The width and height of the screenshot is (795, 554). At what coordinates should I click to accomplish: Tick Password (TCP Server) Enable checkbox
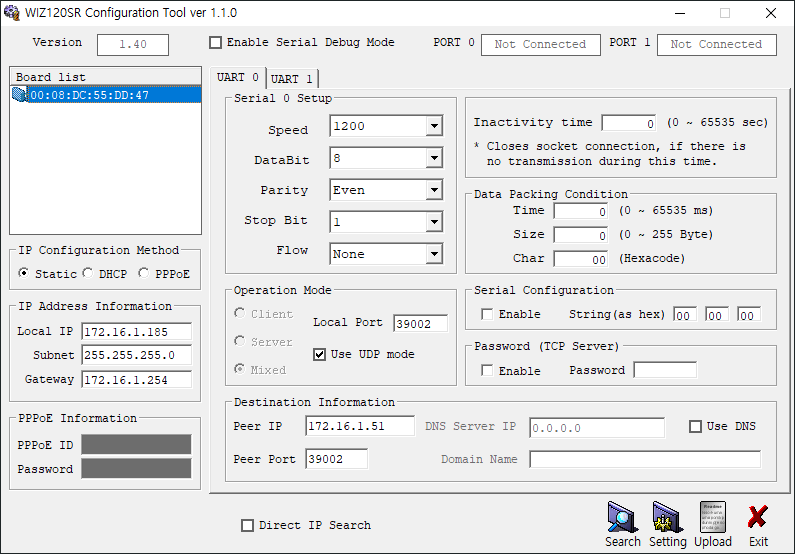coord(487,371)
